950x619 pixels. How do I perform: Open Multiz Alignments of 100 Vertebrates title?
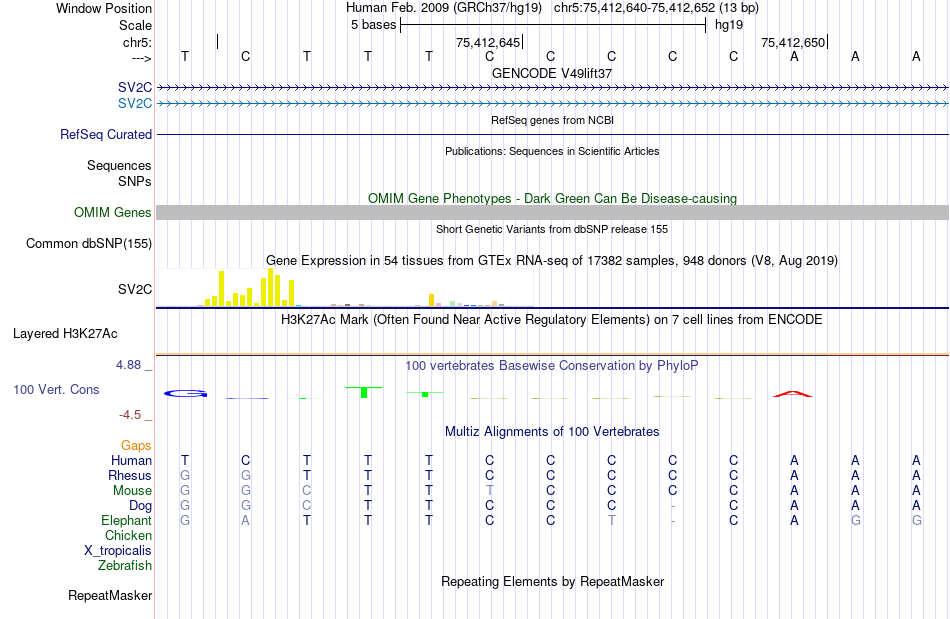(x=552, y=431)
